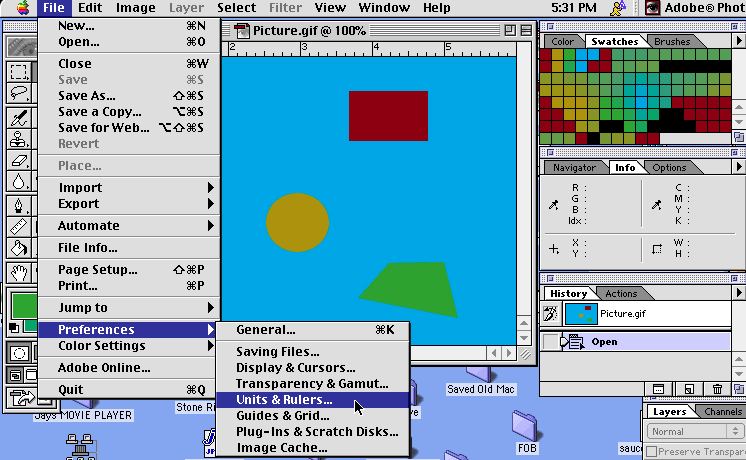Image resolution: width=746 pixels, height=460 pixels.
Task: Choose Quit from File menu
Action: (x=128, y=390)
